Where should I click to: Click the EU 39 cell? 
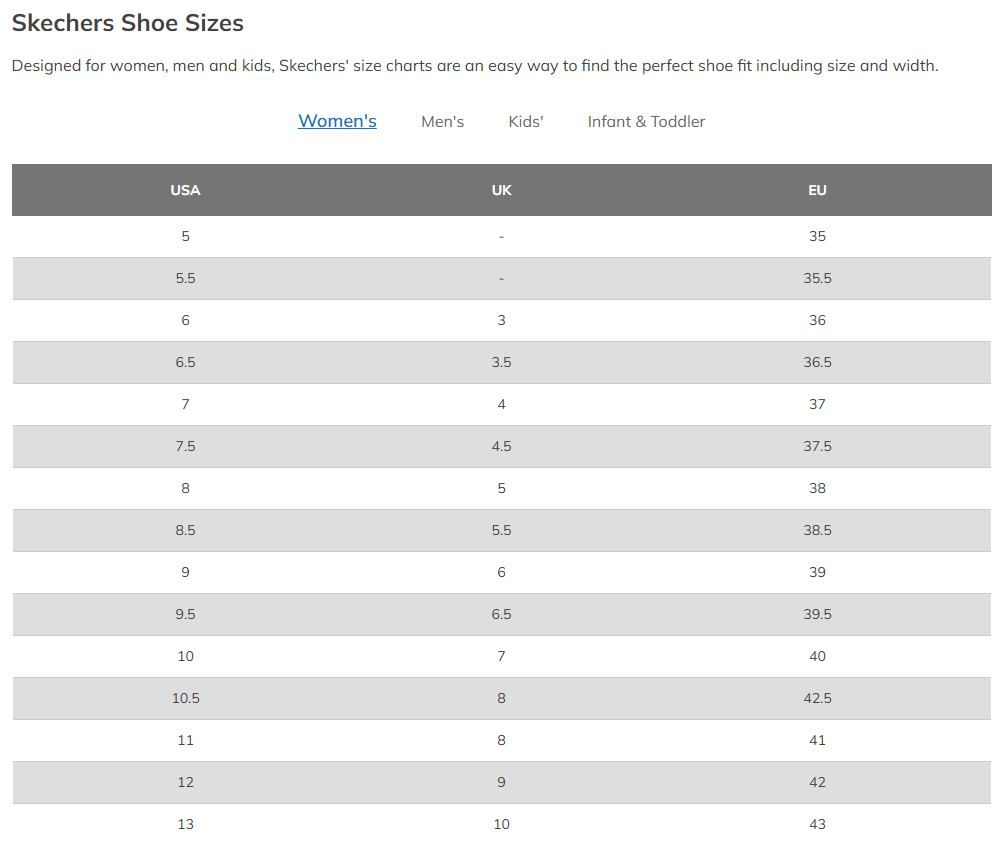[817, 573]
